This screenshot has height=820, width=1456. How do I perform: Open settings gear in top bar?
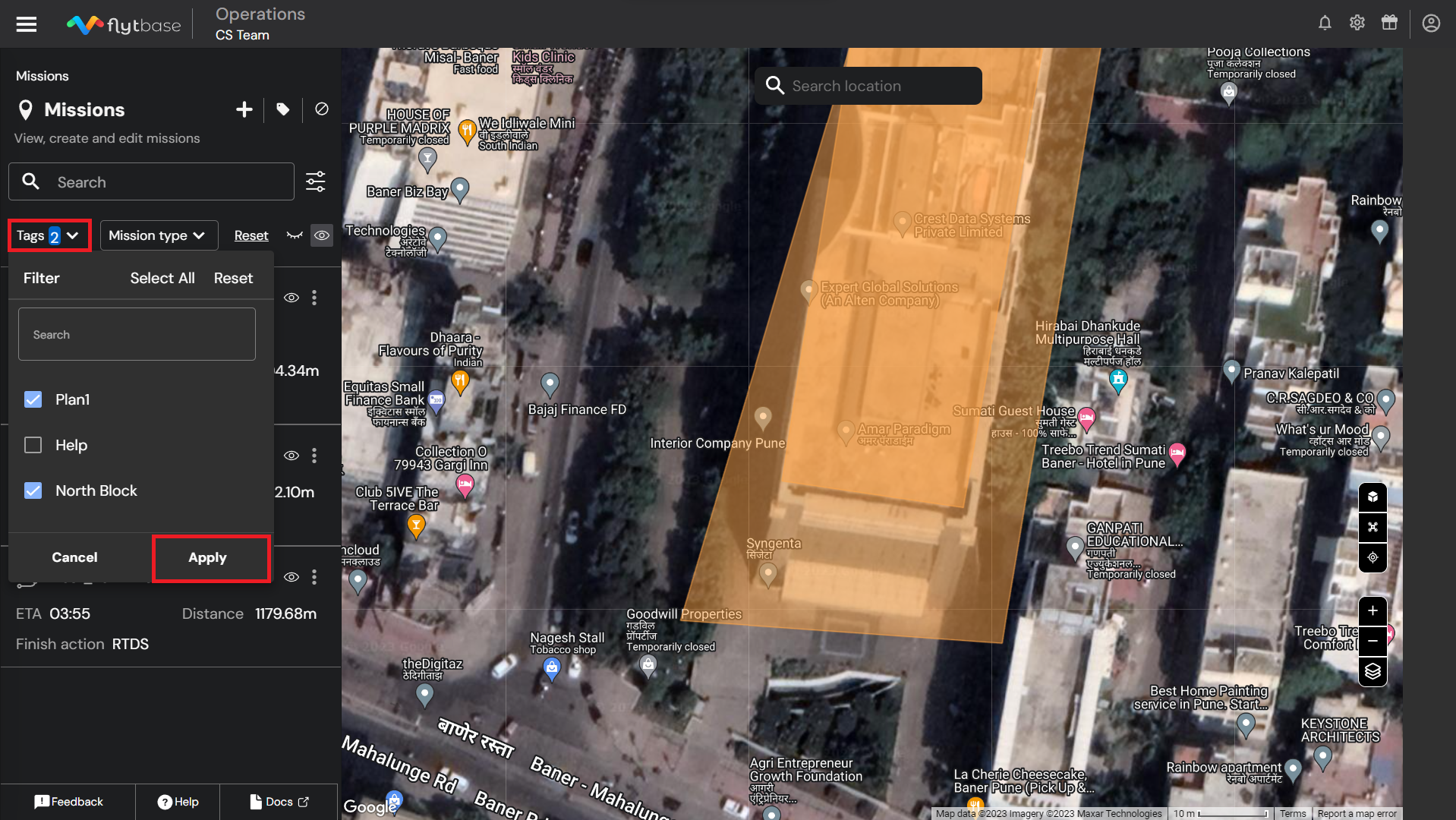click(1357, 24)
